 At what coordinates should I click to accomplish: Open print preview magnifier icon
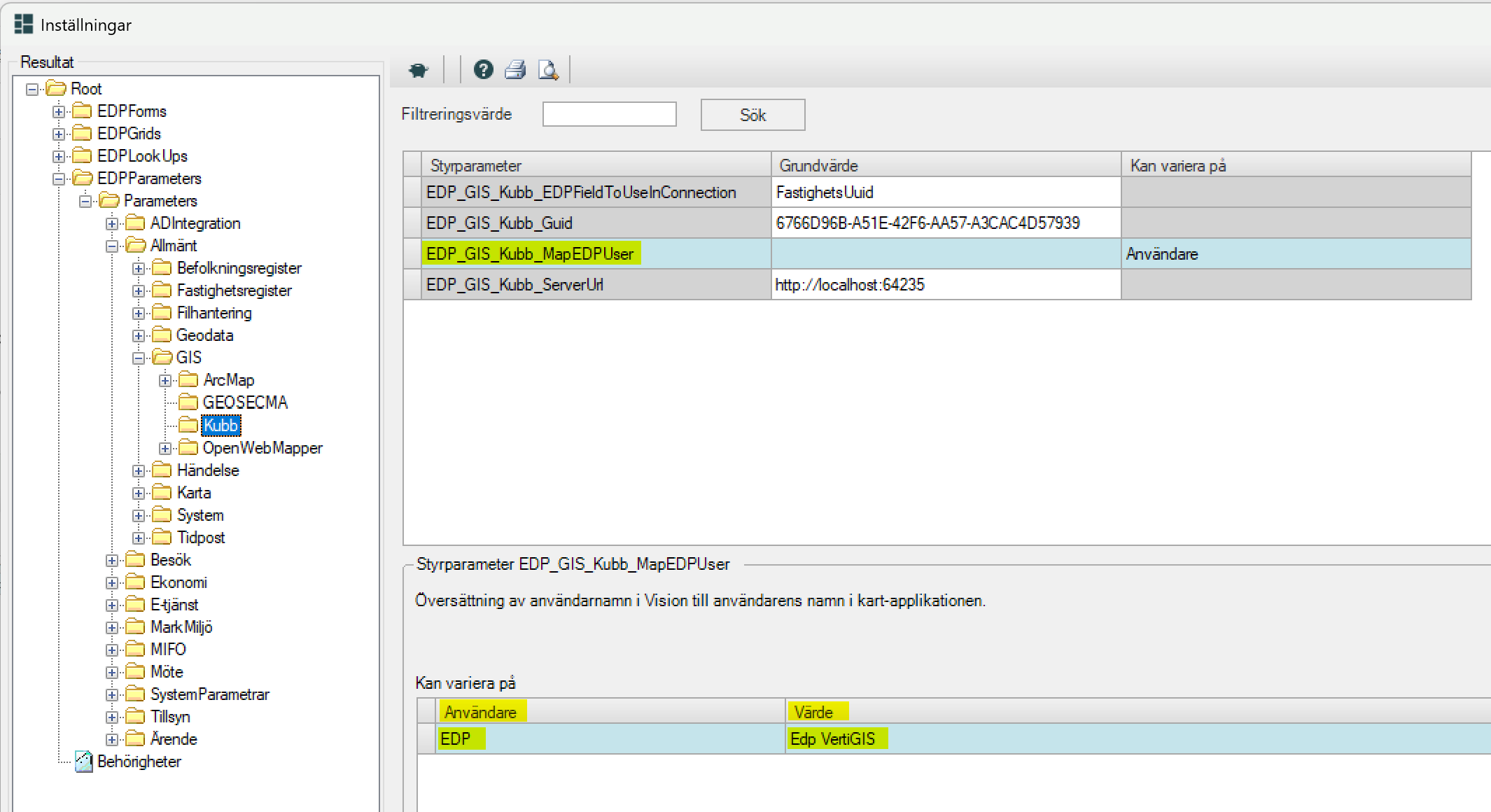pos(547,70)
